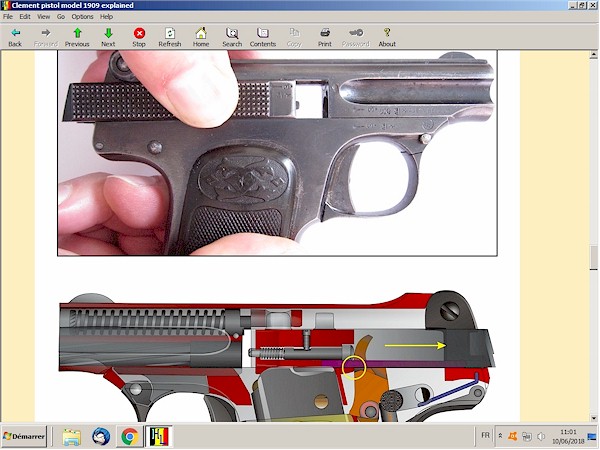Refresh the current page
This screenshot has width=600, height=450.
170,37
